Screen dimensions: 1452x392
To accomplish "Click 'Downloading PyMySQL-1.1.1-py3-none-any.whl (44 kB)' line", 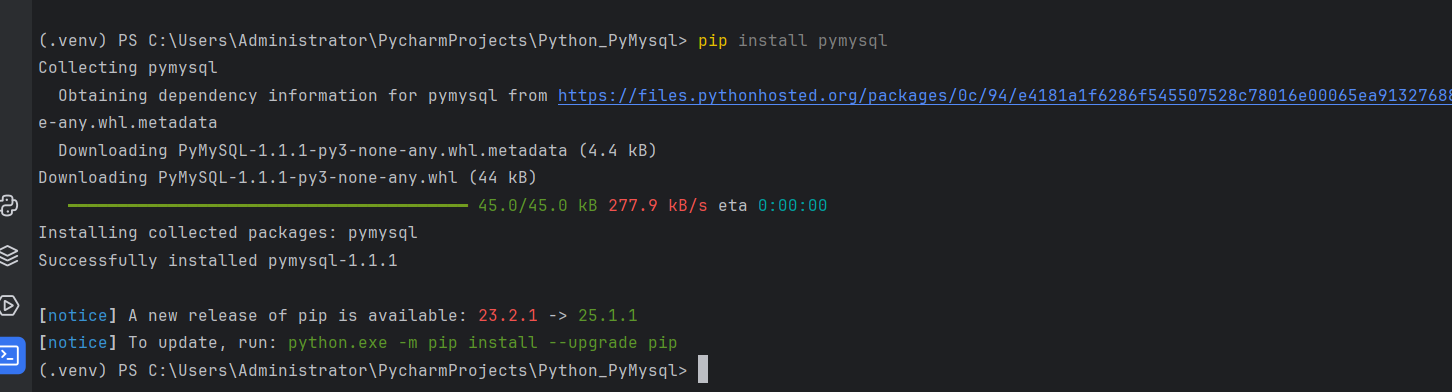I will tap(287, 178).
